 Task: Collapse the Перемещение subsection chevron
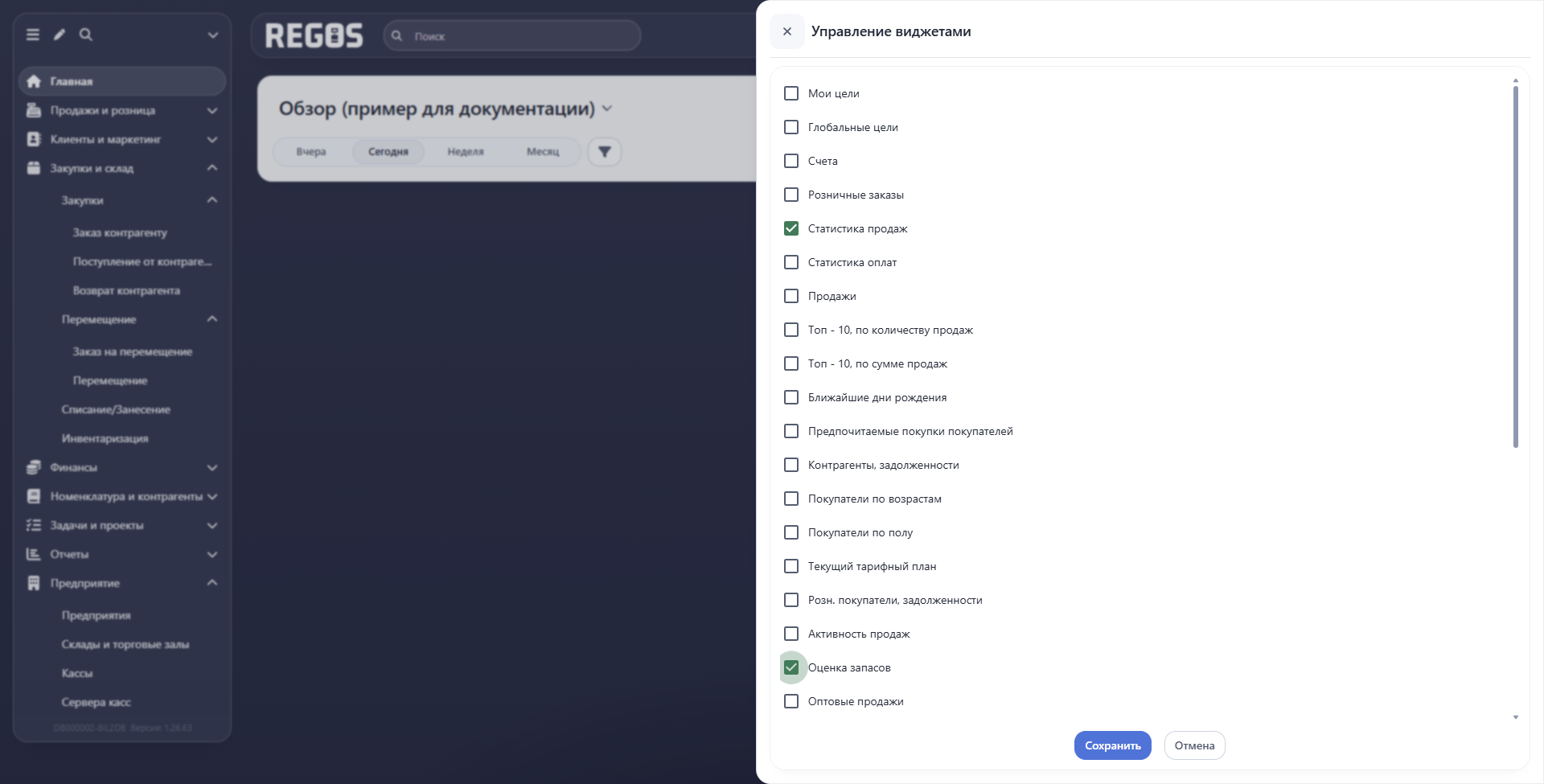[x=212, y=319]
